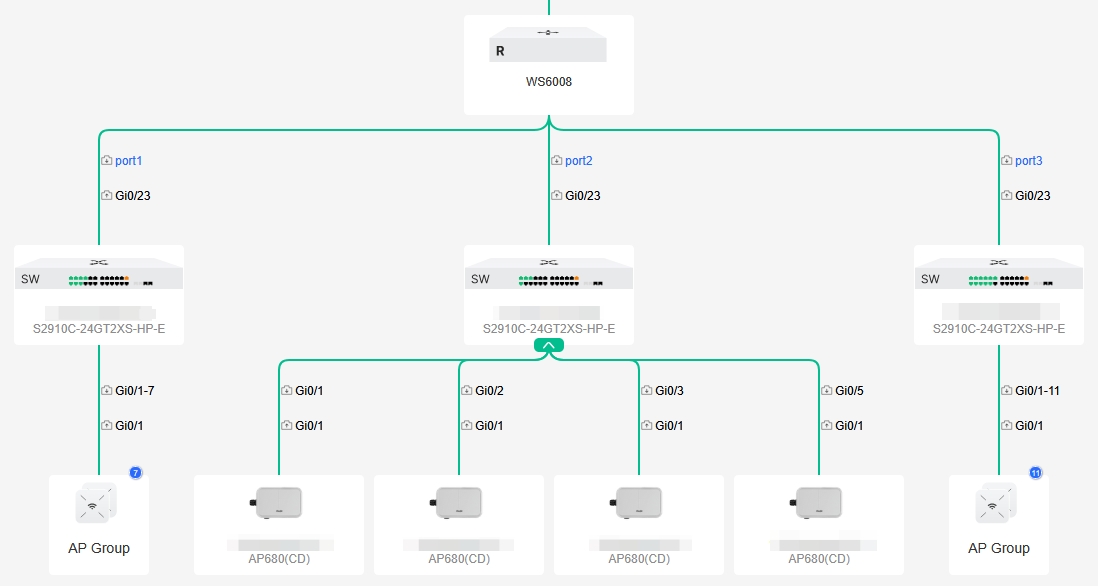This screenshot has height=586, width=1098.
Task: Click the blue 7 count badge
Action: [x=136, y=473]
